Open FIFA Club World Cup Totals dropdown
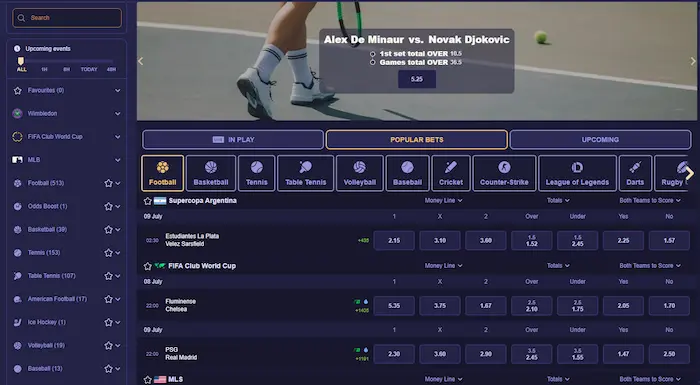Image resolution: width=700 pixels, height=385 pixels. click(x=558, y=266)
